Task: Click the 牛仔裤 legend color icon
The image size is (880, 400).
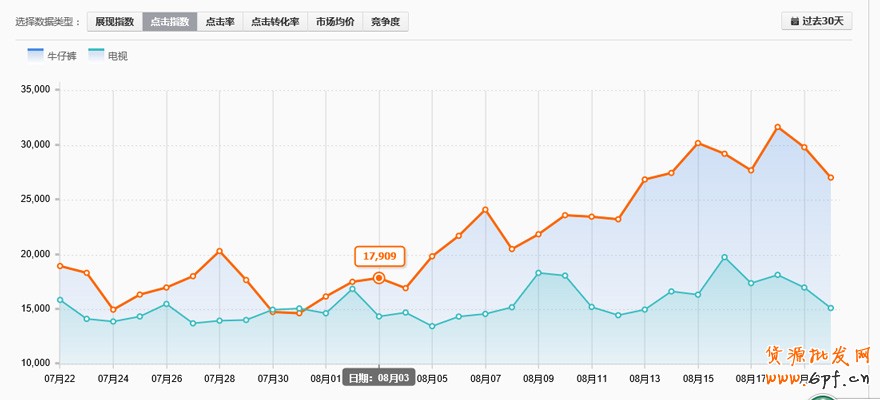Action: pyautogui.click(x=36, y=55)
